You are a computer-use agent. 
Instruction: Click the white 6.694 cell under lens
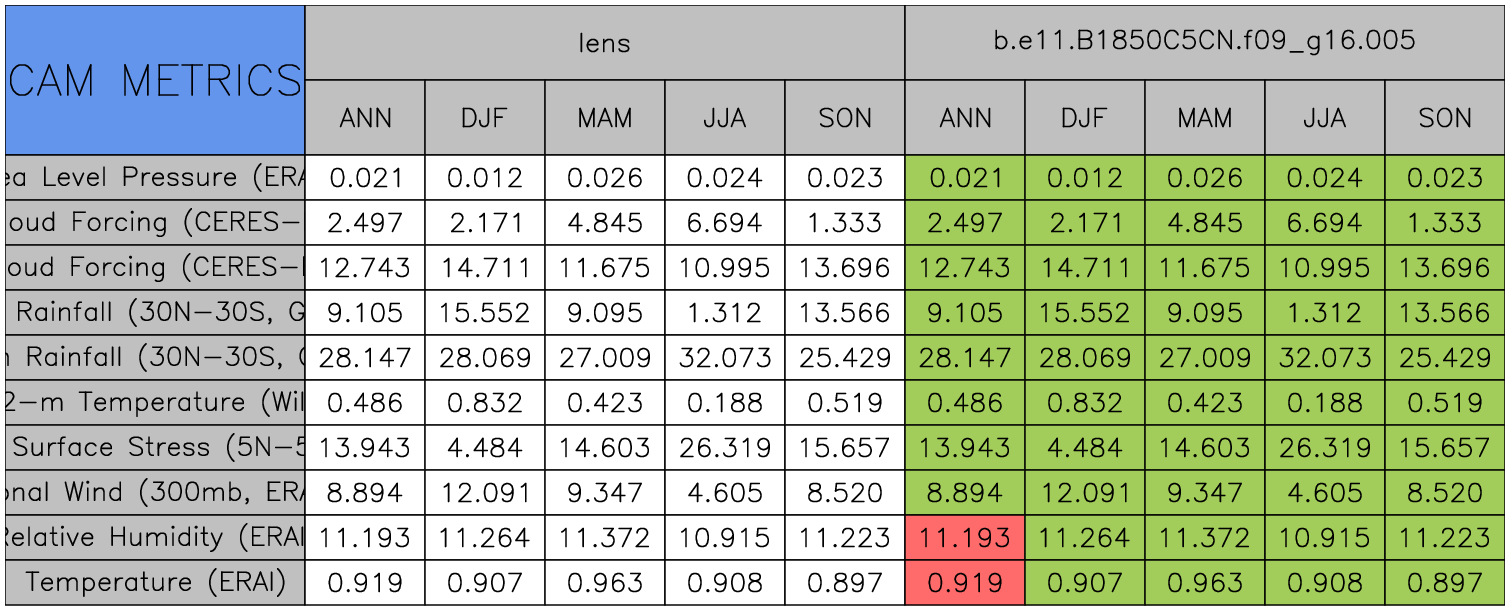pyautogui.click(x=725, y=222)
